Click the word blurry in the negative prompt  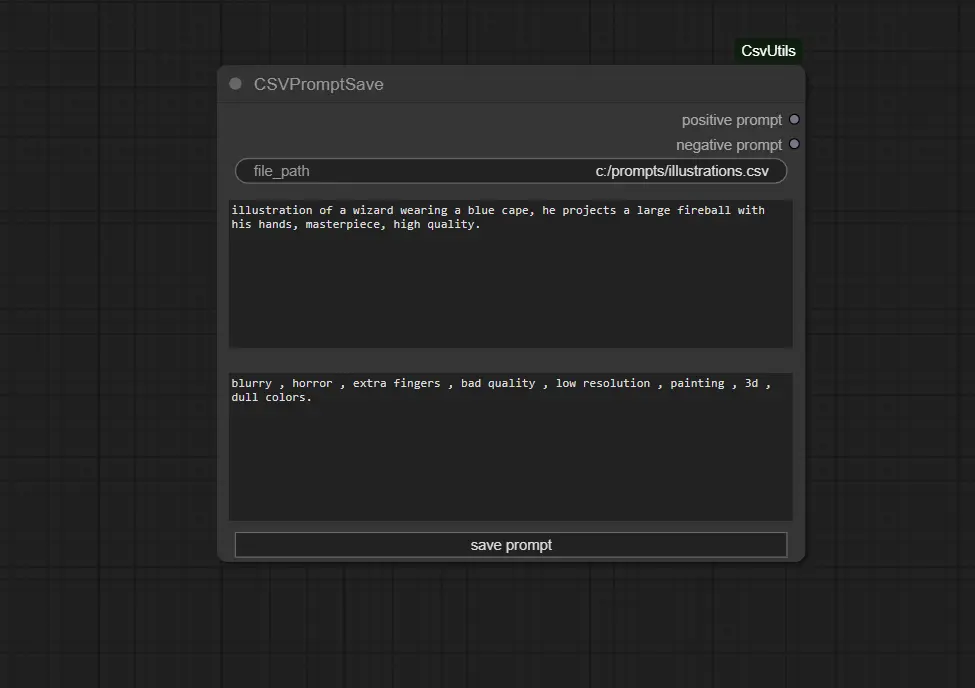click(251, 383)
